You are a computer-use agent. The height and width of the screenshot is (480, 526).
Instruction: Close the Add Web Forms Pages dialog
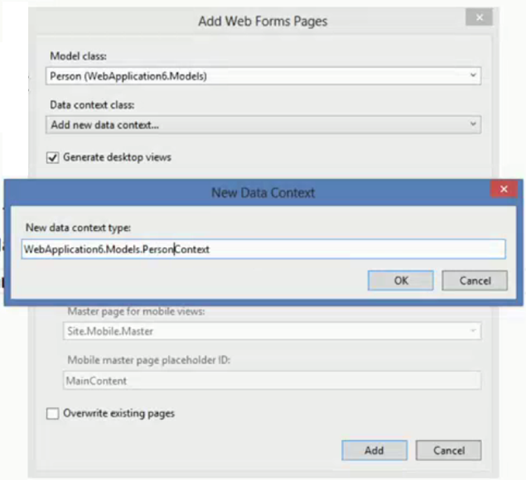point(479,17)
